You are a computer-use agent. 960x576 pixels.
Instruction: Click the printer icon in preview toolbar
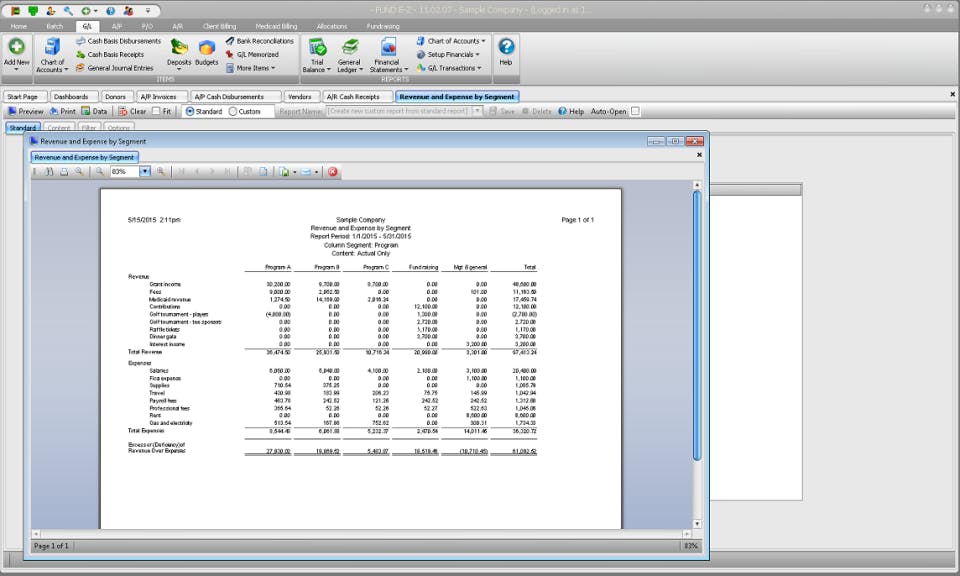click(x=64, y=172)
